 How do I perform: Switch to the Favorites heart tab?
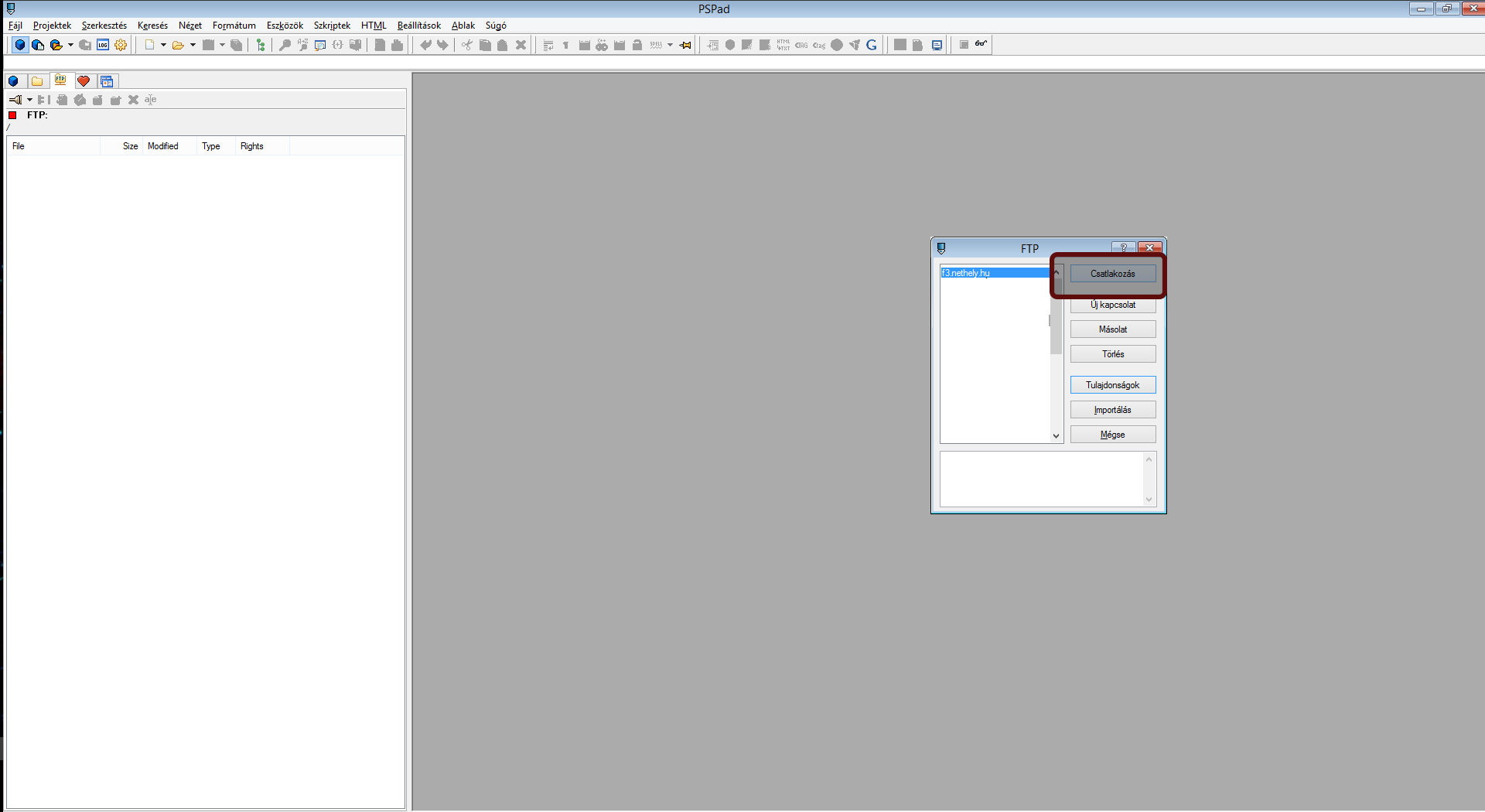(84, 81)
